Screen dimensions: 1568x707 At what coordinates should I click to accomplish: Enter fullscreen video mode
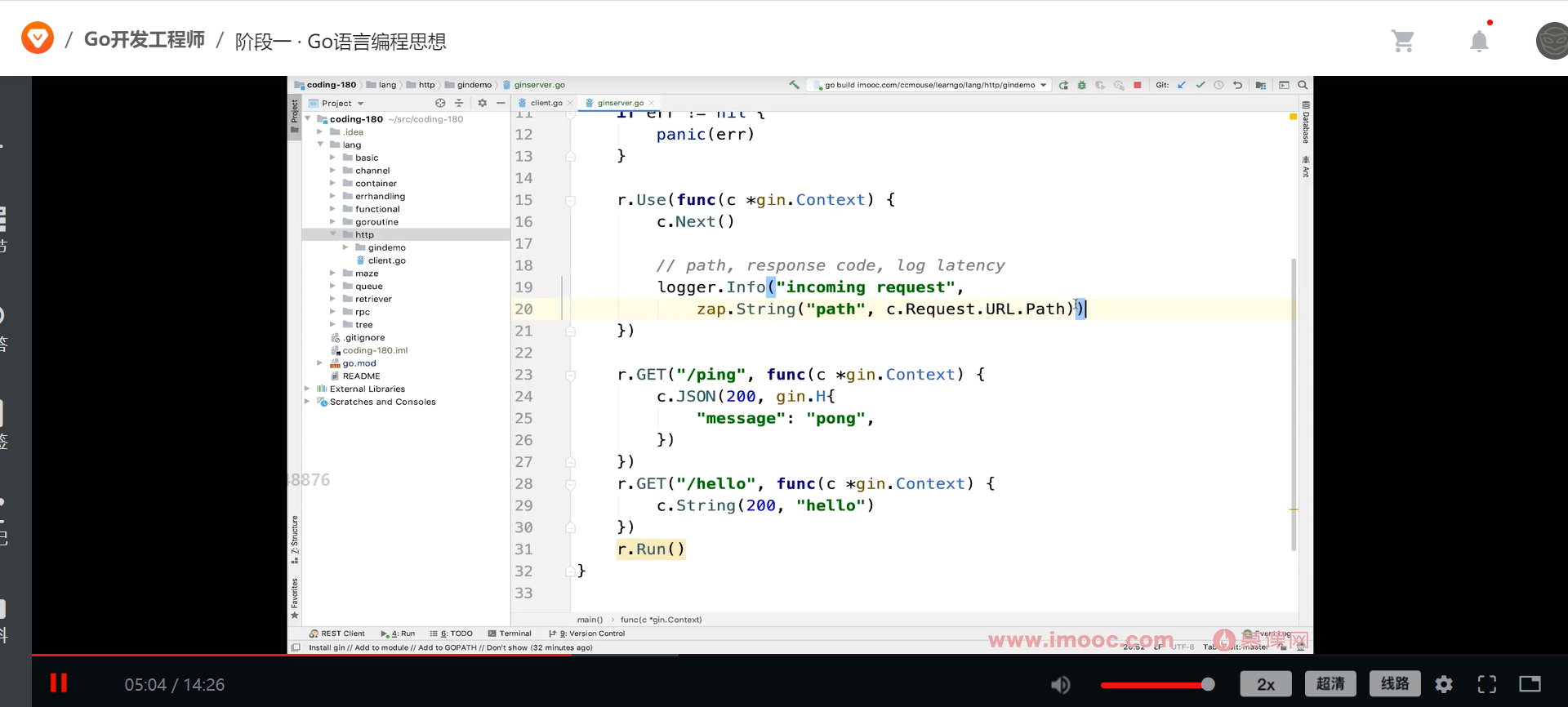coord(1487,684)
